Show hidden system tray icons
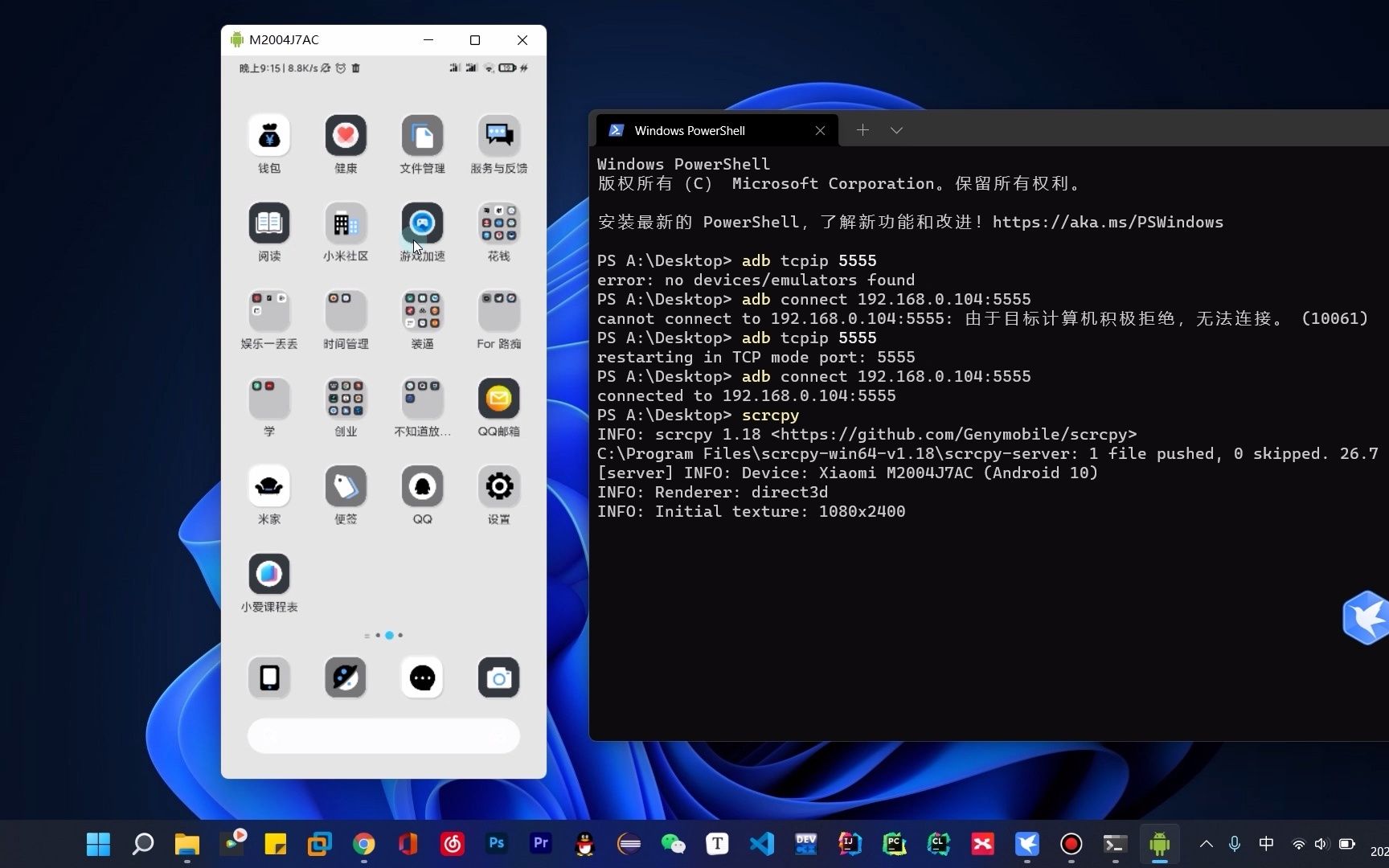 [1207, 844]
